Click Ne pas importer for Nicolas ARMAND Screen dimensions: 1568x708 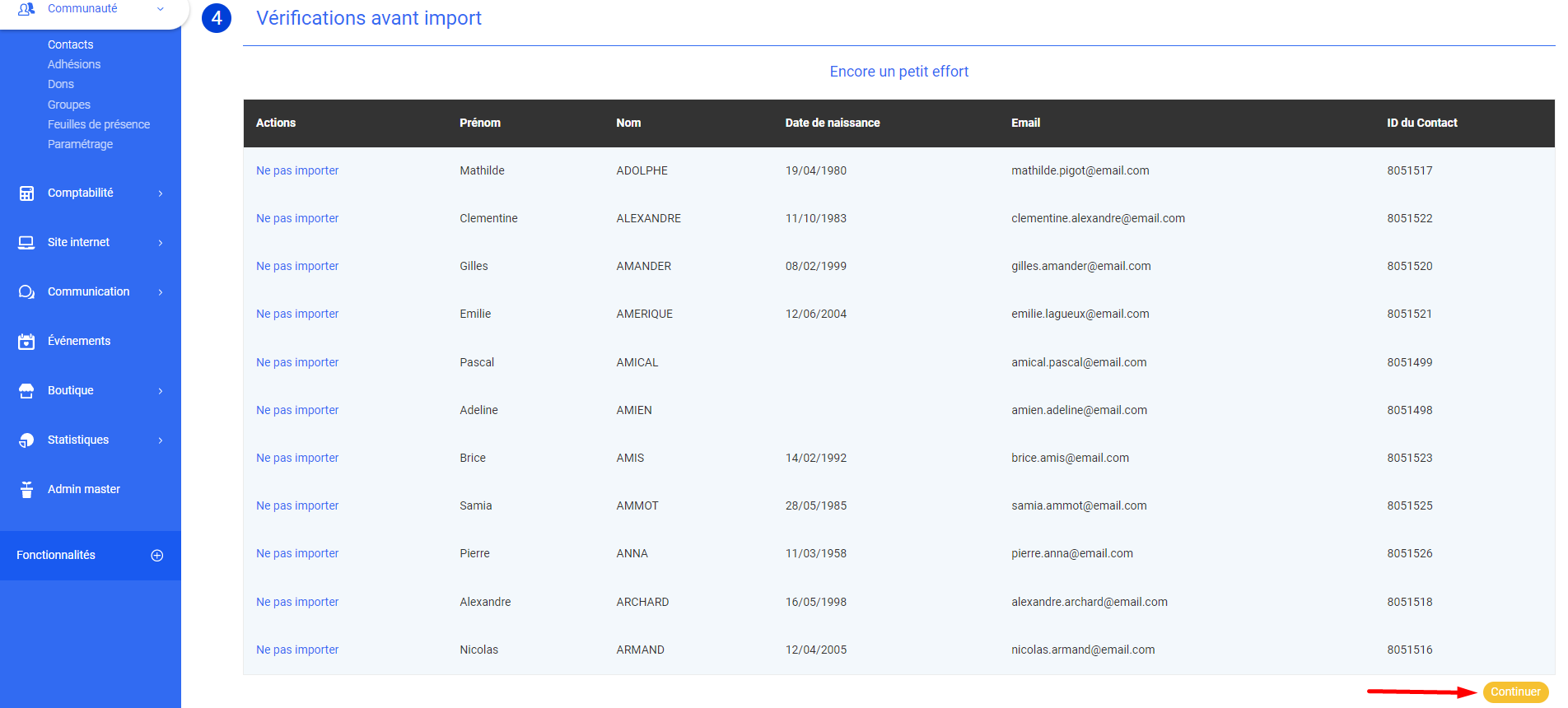click(x=297, y=650)
